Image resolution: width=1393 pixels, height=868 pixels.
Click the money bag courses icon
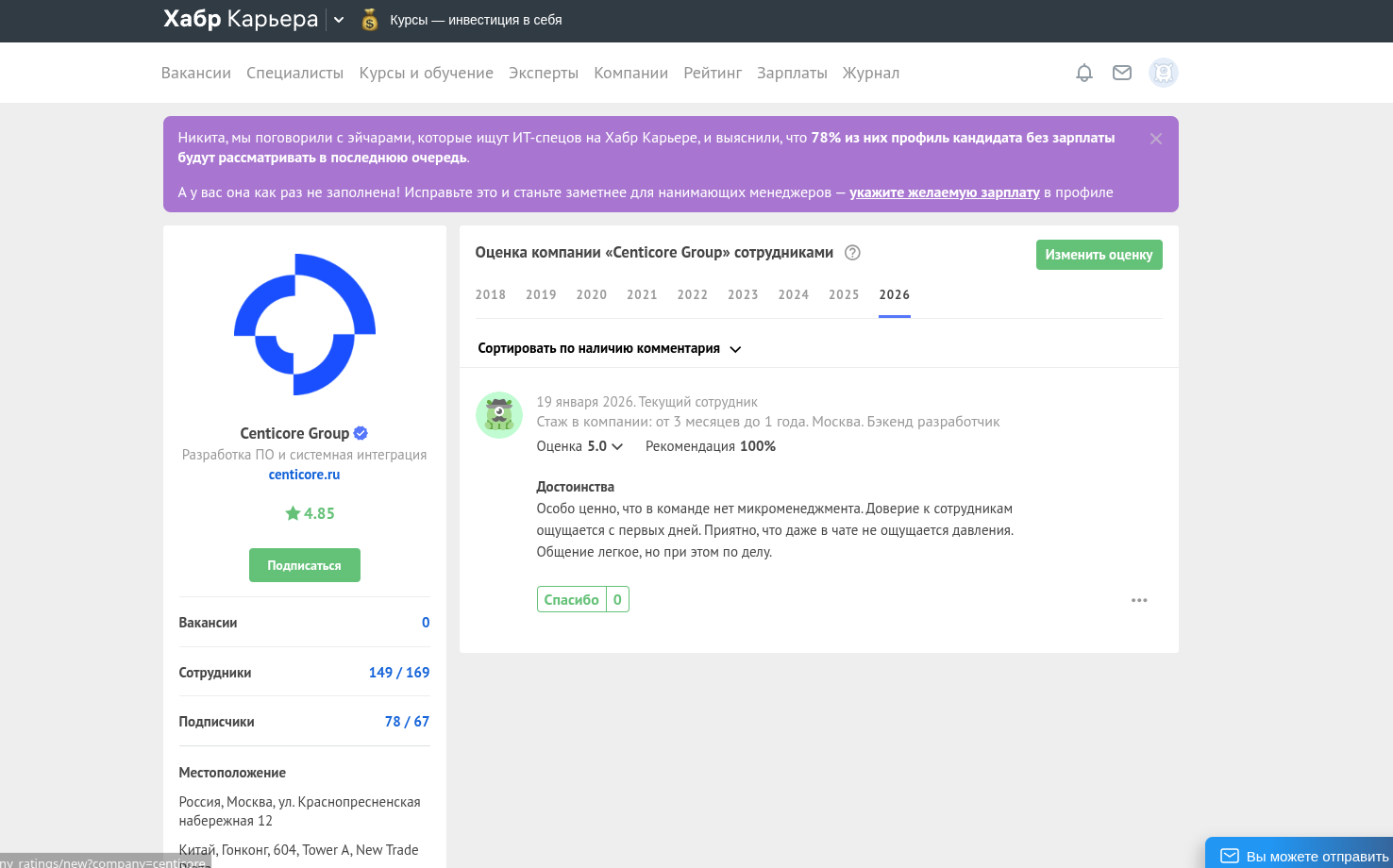[370, 20]
